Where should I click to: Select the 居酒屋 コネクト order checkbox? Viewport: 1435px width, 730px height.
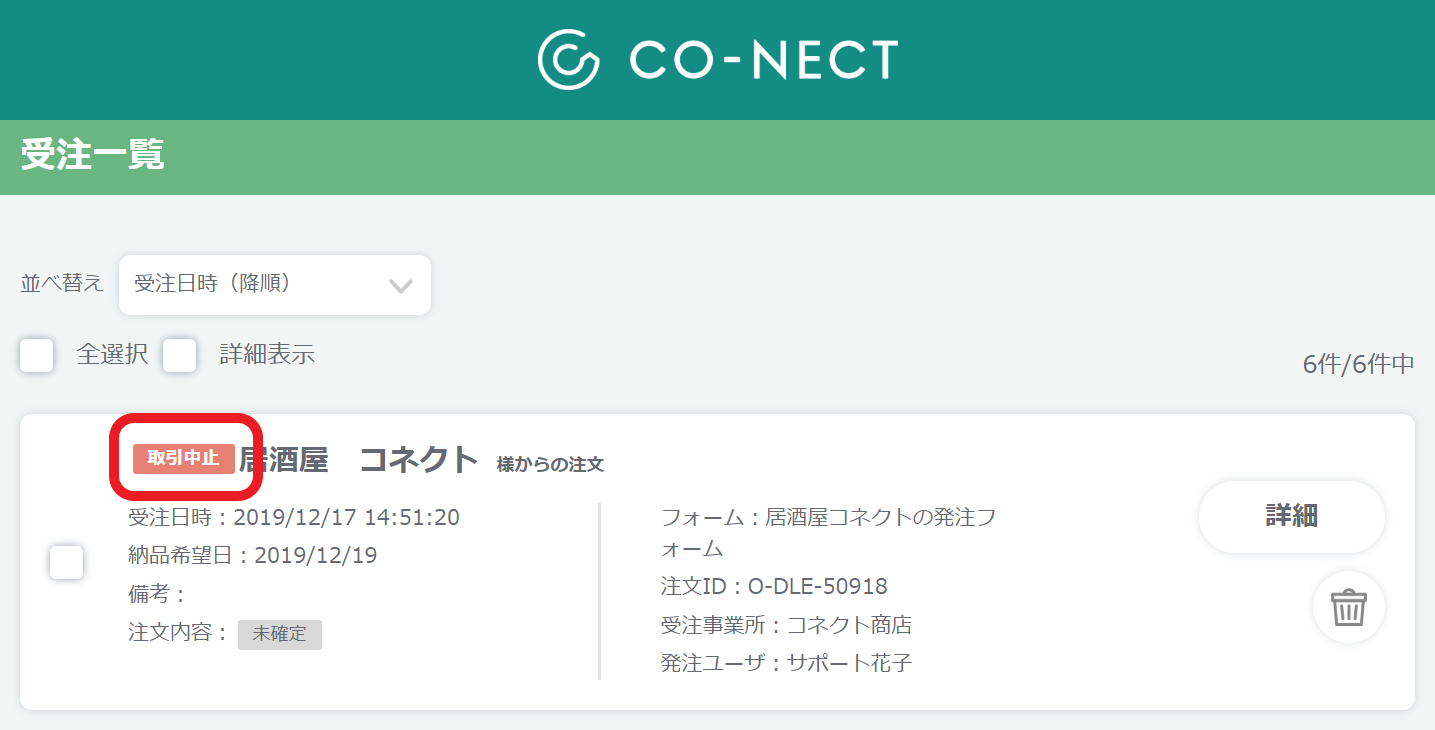(66, 562)
